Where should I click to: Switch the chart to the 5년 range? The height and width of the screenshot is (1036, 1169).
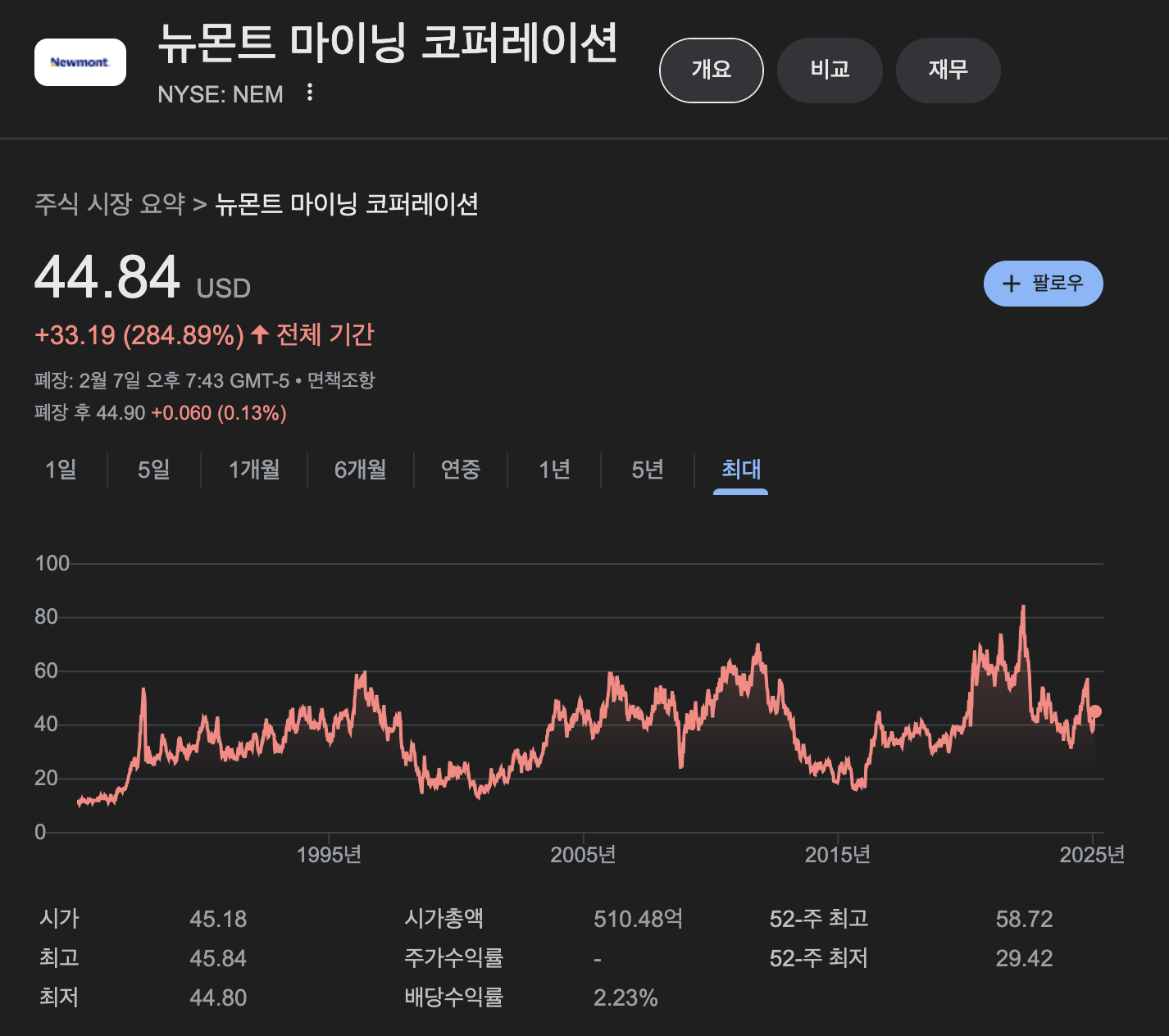coord(648,470)
